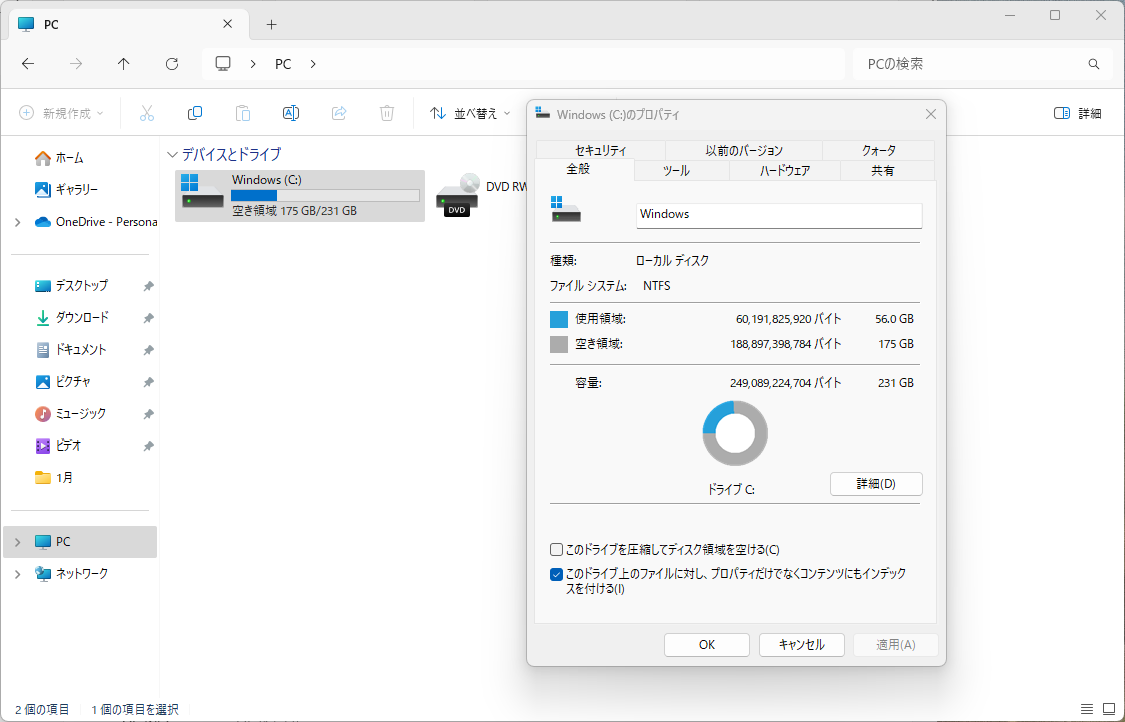Screen dimensions: 1125x722
Task: Click the Windows (C:) drive usage bar
Action: point(325,195)
